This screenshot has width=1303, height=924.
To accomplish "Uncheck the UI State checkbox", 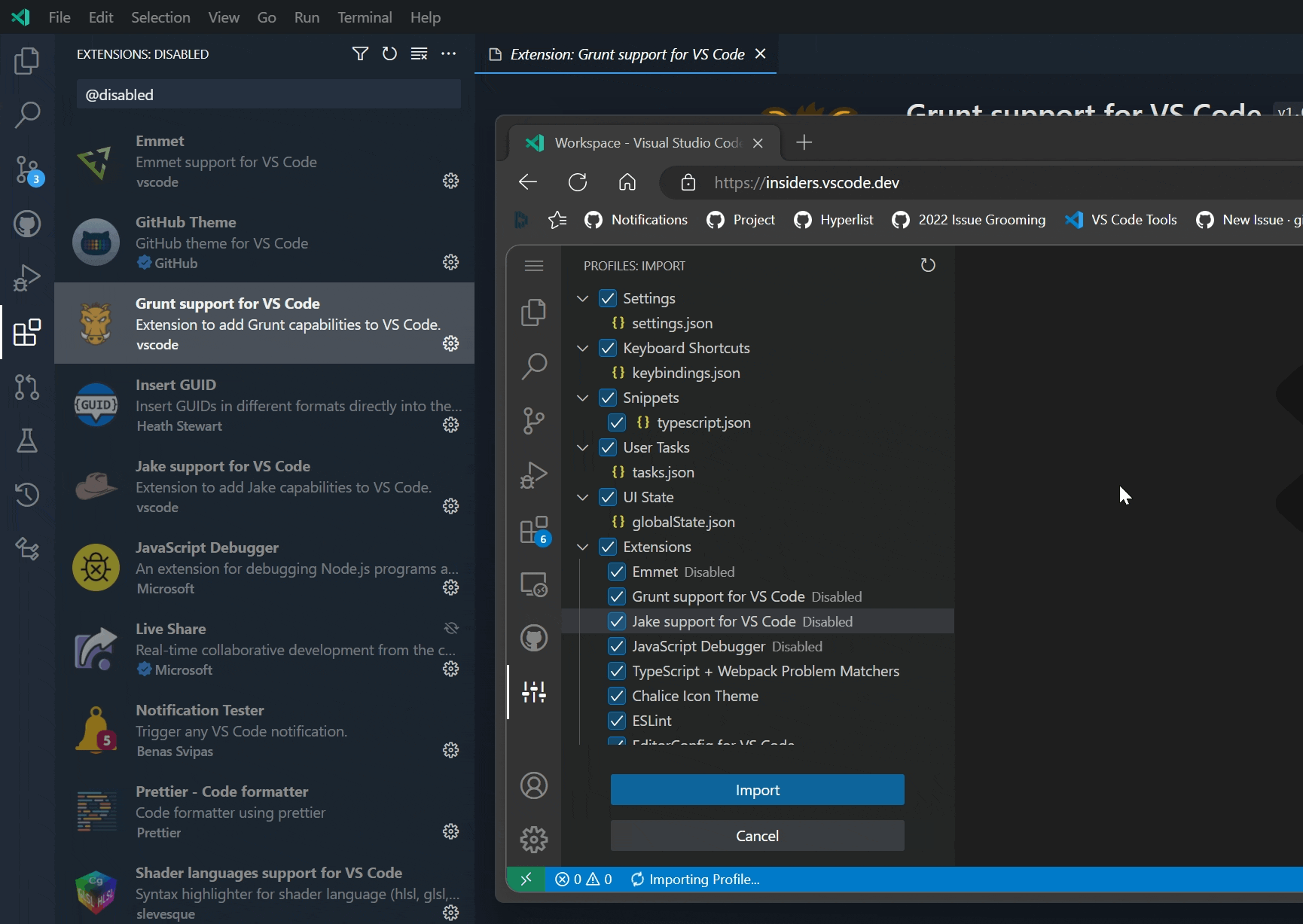I will (x=608, y=497).
